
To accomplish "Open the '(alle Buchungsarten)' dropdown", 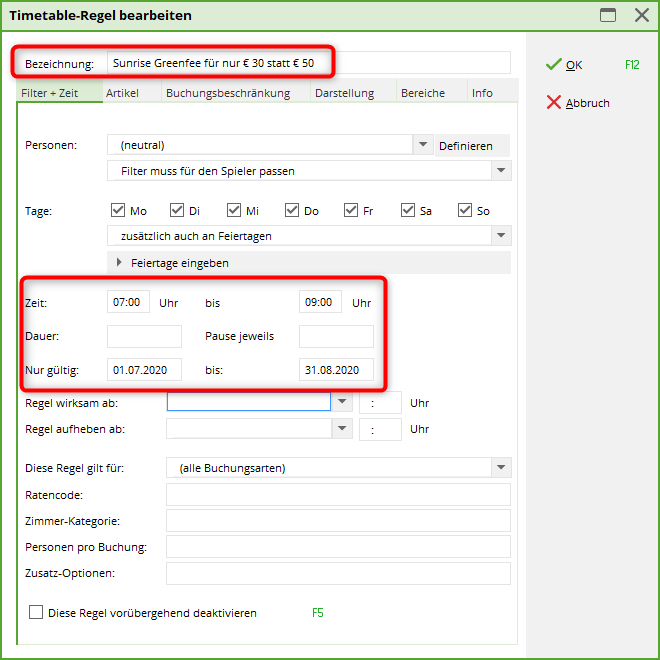I will tap(501, 468).
